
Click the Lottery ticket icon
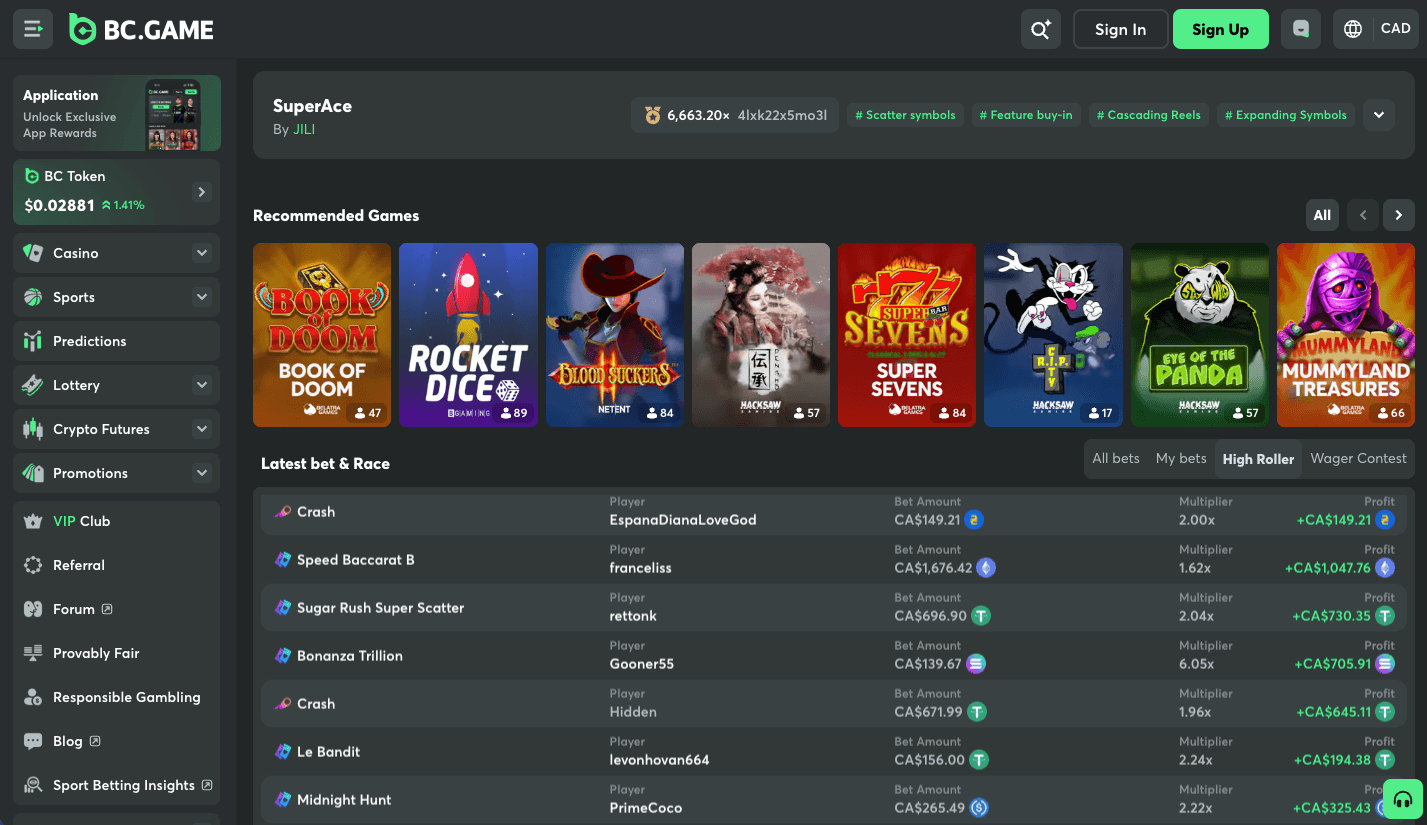pos(33,385)
